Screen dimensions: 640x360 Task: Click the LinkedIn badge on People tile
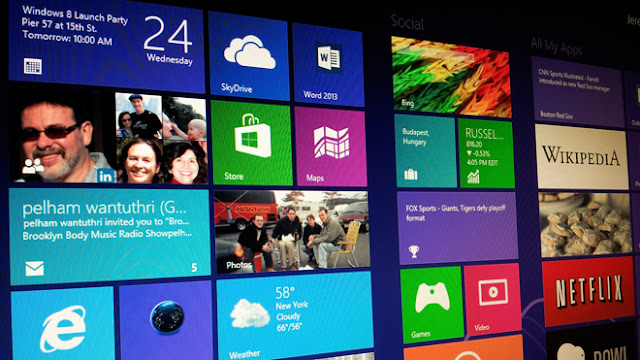[106, 176]
